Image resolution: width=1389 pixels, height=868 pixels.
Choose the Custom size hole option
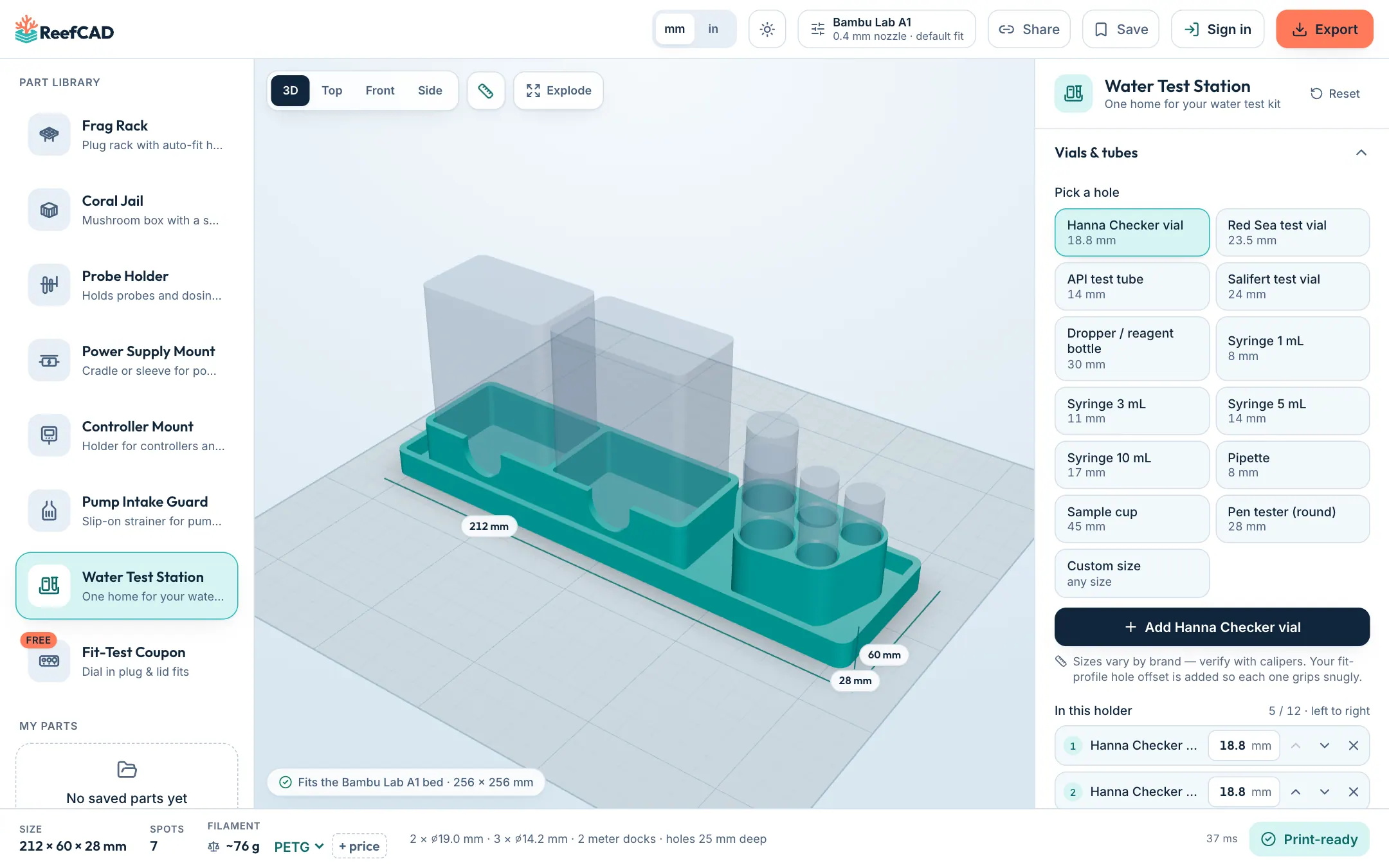[1132, 573]
